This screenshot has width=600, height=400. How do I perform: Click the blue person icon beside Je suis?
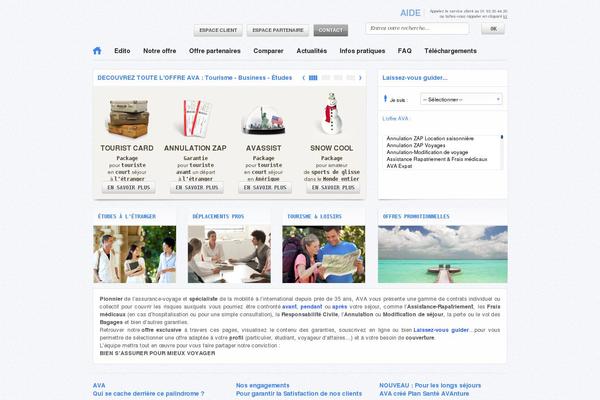point(385,99)
